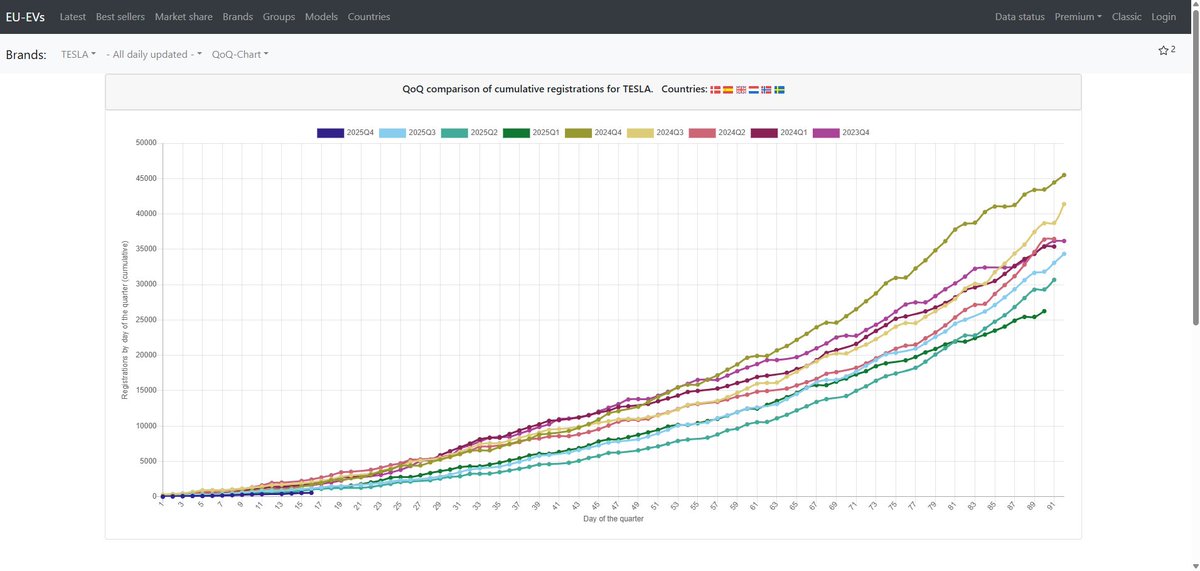1200x571 pixels.
Task: Toggle the 2025Q4 series in the legend
Action: (344, 133)
